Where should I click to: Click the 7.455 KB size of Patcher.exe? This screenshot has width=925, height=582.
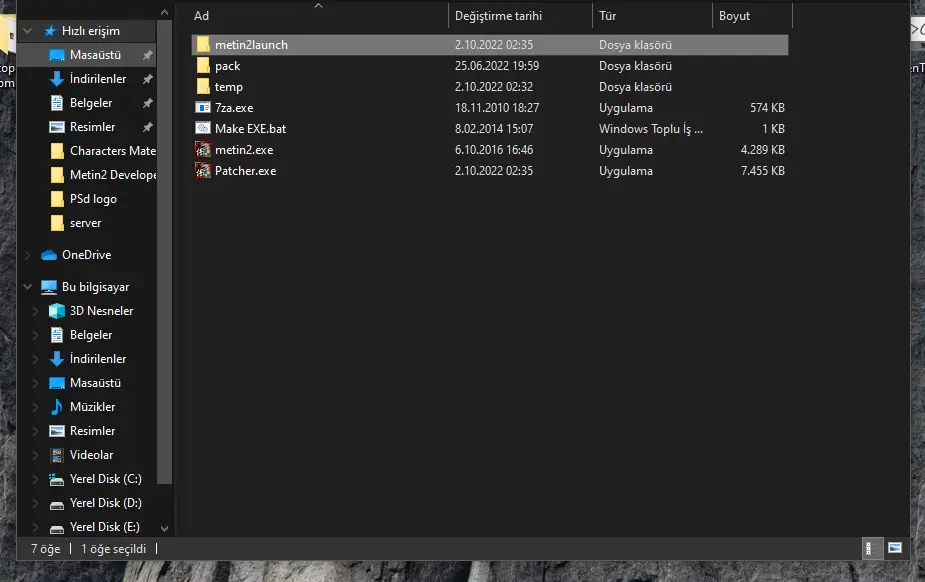[x=763, y=171]
